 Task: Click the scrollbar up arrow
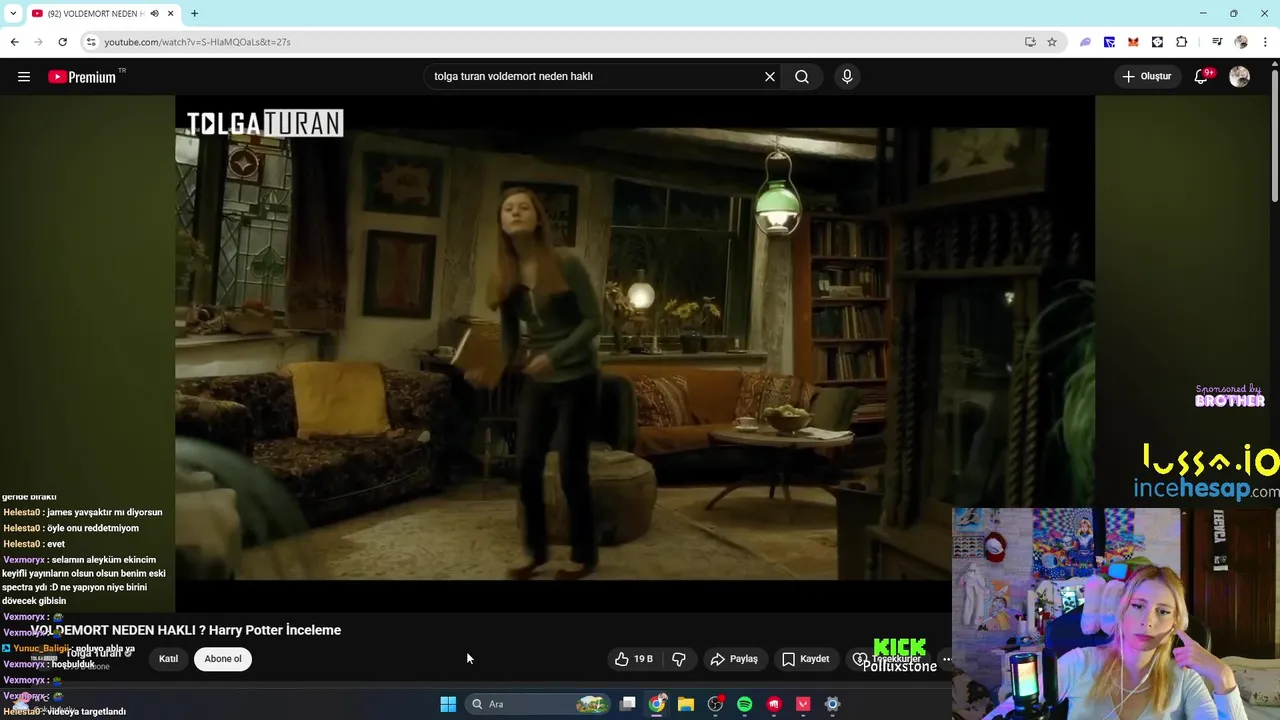point(1274,64)
